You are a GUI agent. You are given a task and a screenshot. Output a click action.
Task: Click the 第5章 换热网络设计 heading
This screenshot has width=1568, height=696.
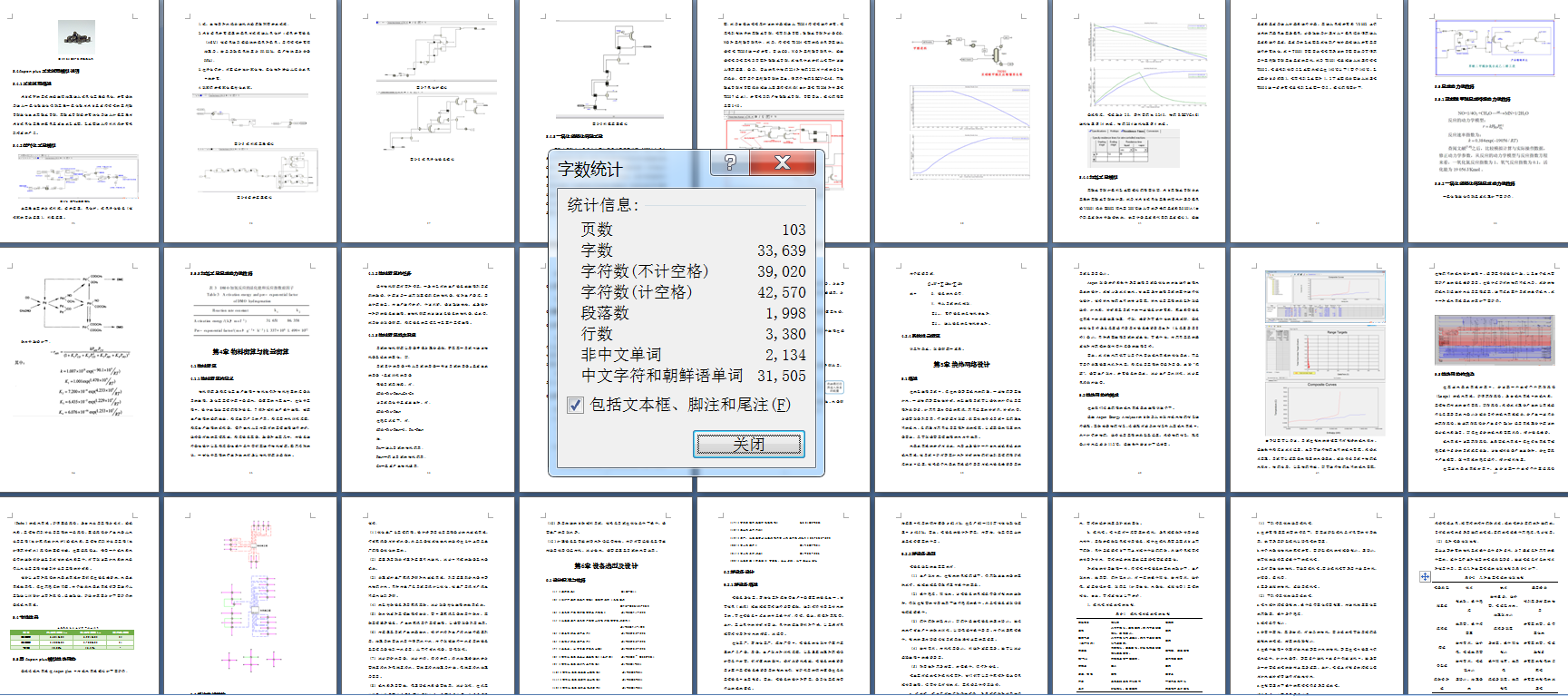(961, 364)
